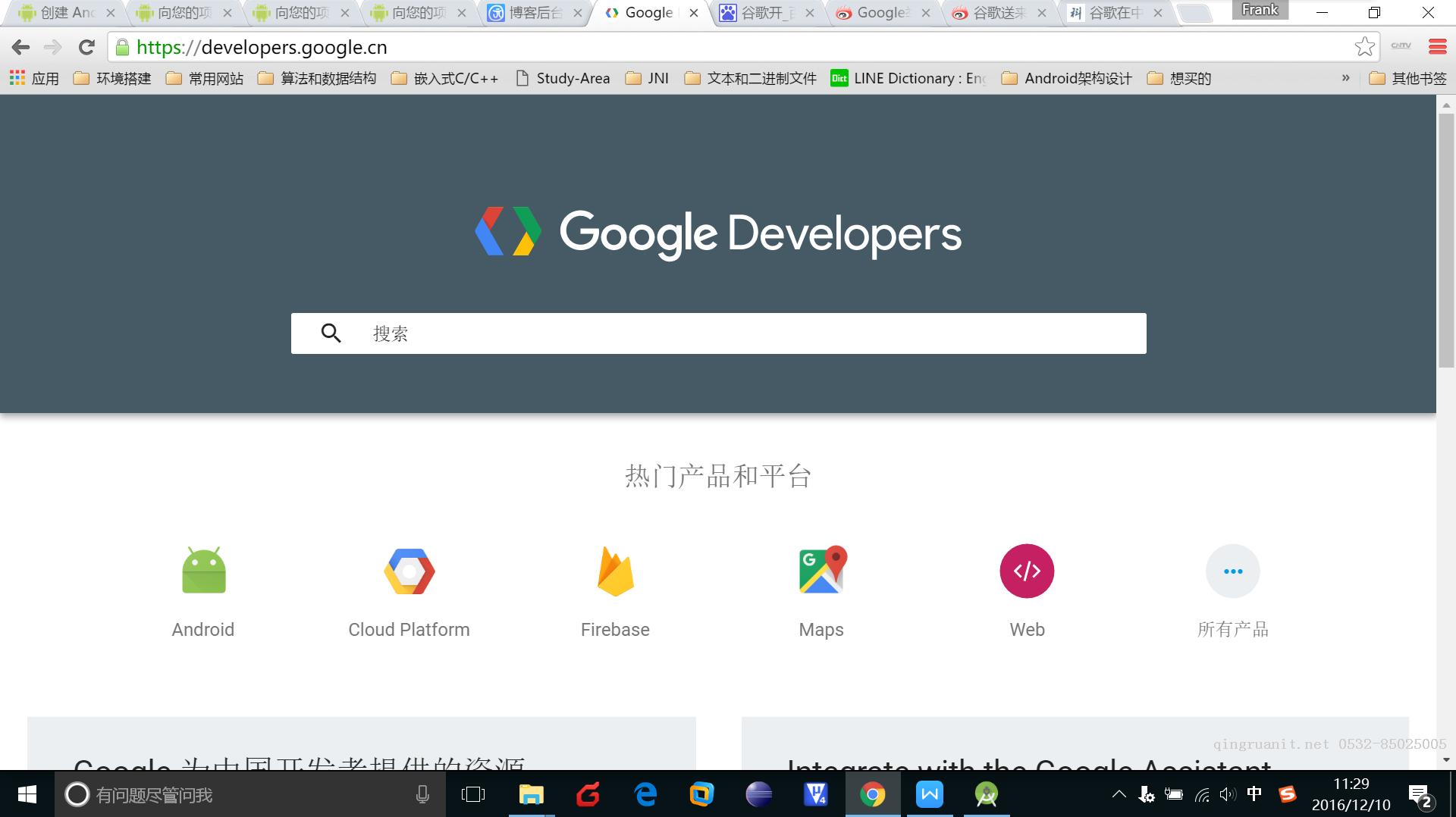Open the Apps shortcut in bookmarks bar
1456x817 pixels.
coord(33,78)
